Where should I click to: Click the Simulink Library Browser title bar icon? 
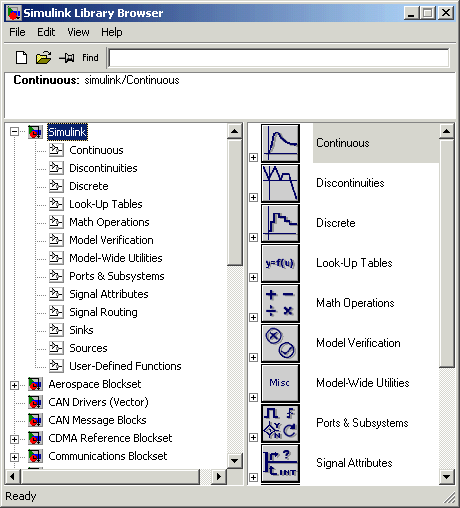pos(14,13)
